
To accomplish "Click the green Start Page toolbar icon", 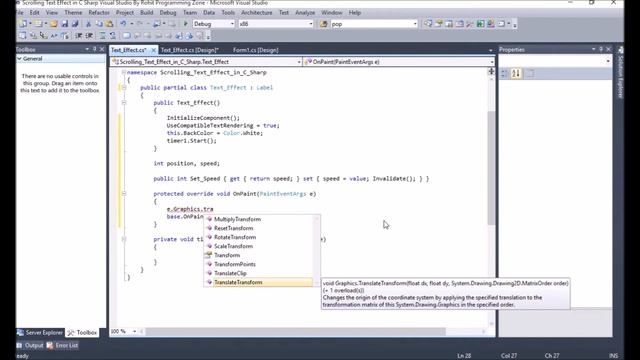I will 480,24.
